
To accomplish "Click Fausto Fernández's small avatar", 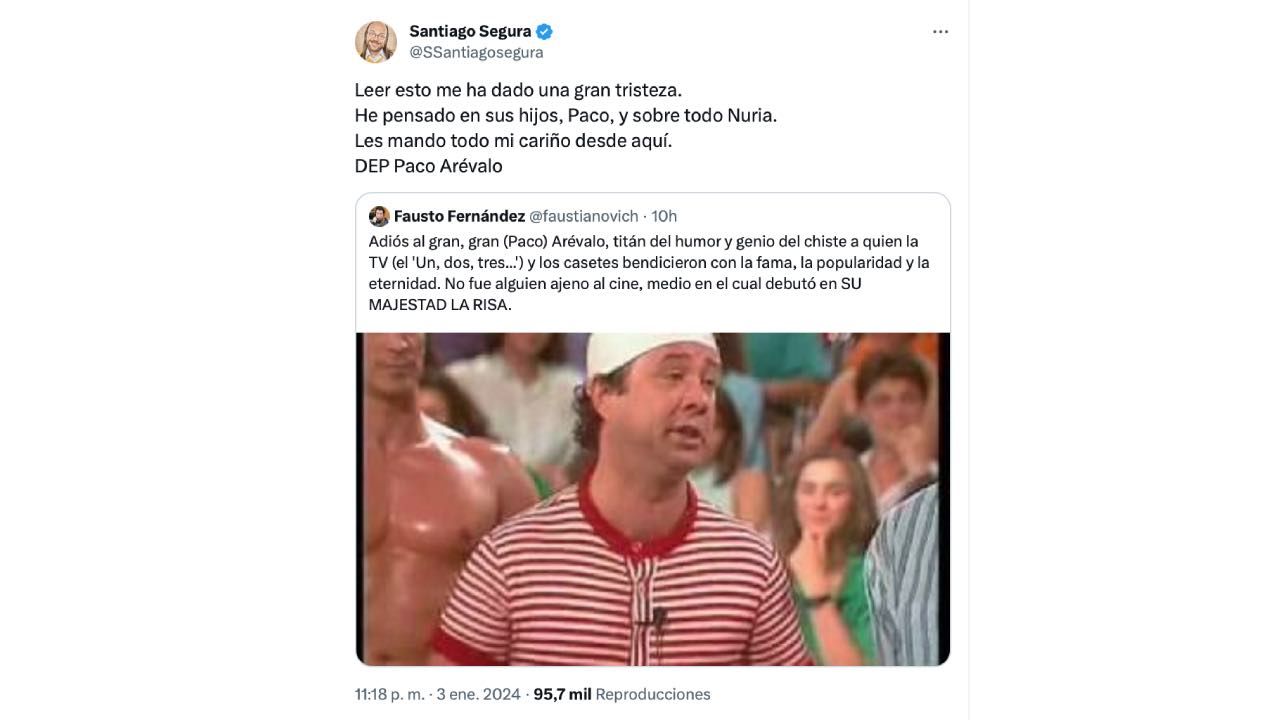I will [x=379, y=216].
